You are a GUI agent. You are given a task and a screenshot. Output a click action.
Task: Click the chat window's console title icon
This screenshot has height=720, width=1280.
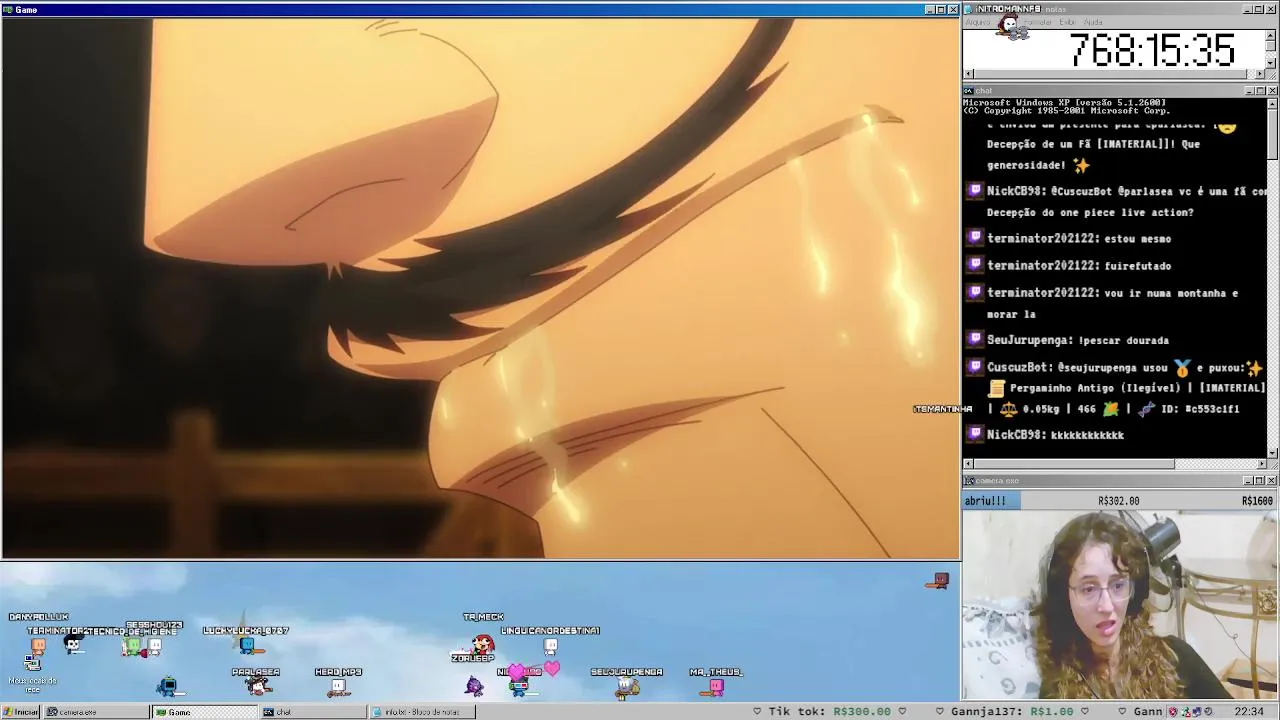pos(969,91)
